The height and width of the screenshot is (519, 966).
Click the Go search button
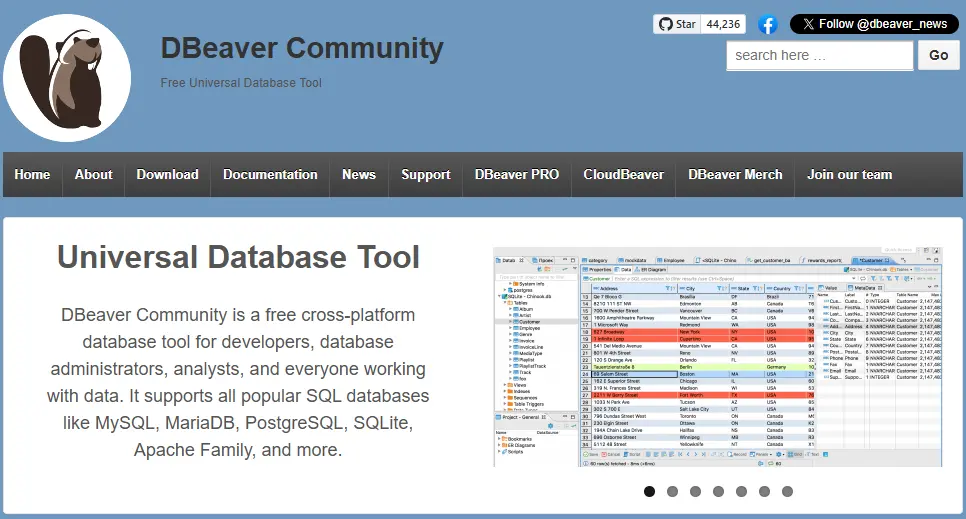tap(938, 55)
